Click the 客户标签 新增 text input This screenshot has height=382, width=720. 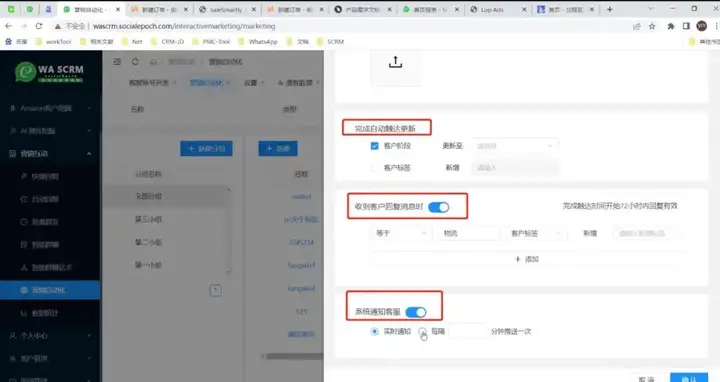coord(515,168)
